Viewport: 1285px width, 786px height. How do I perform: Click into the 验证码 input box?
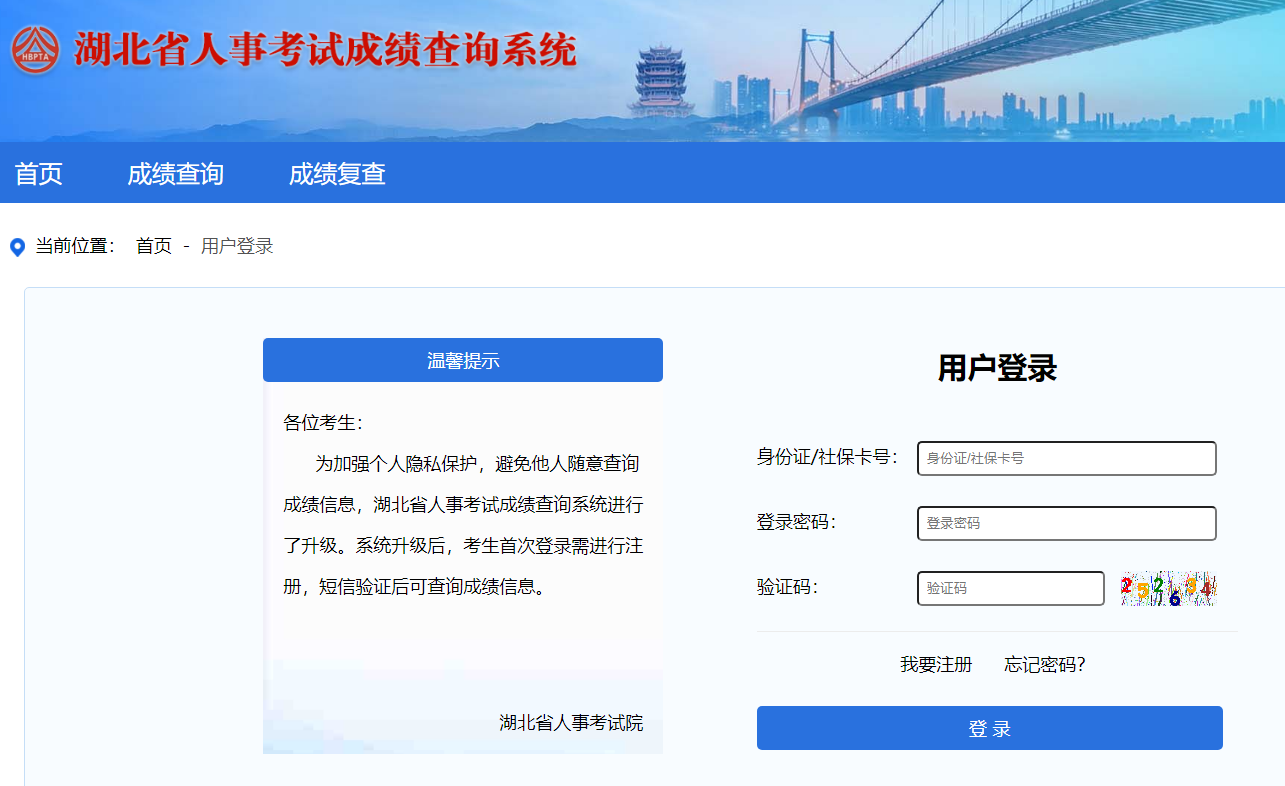pos(1010,588)
